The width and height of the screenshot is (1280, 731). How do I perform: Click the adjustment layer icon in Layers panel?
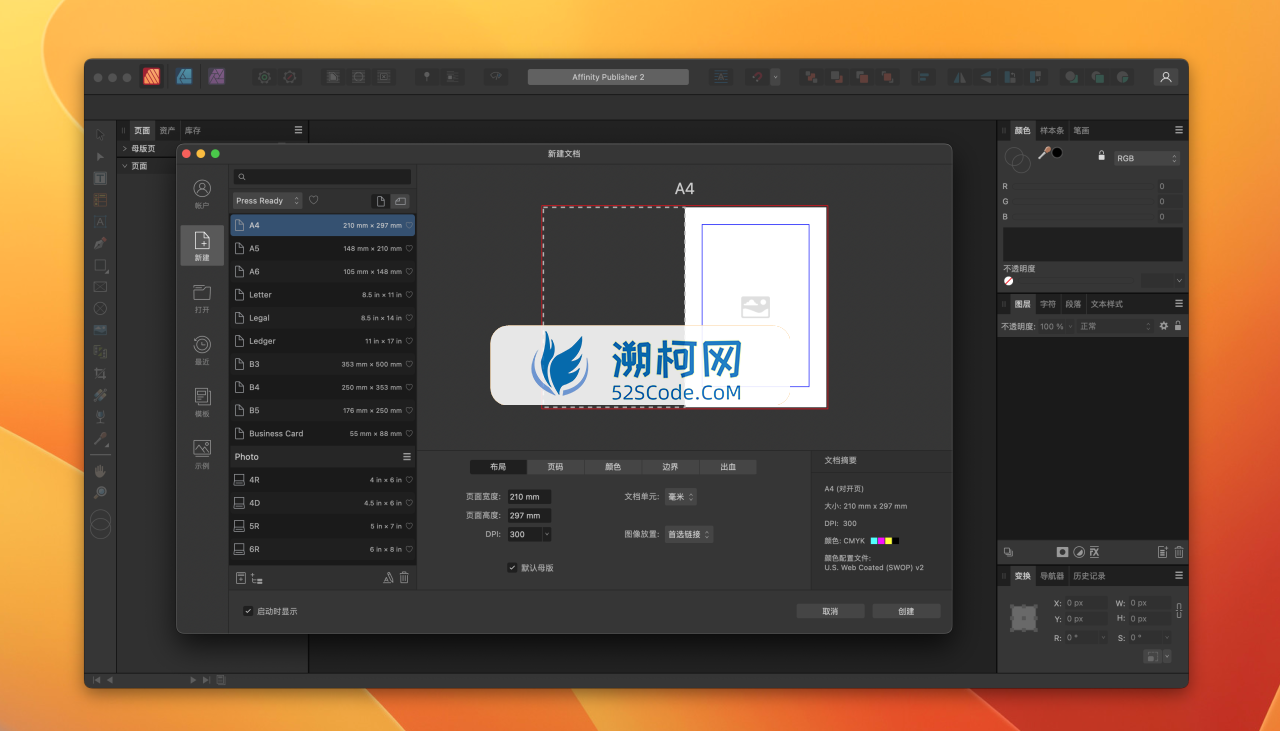(1078, 552)
